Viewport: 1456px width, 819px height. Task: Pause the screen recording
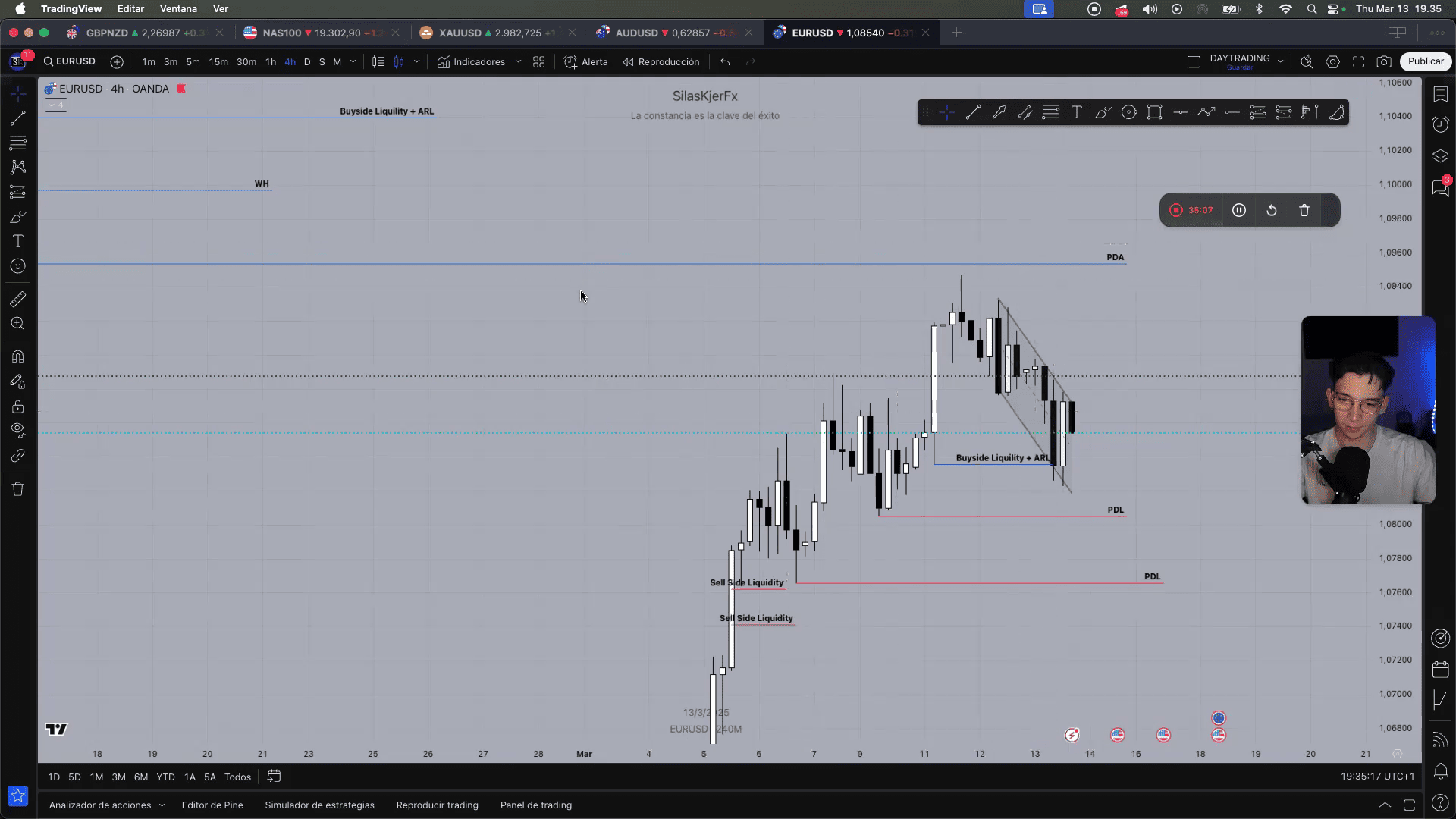click(x=1238, y=210)
